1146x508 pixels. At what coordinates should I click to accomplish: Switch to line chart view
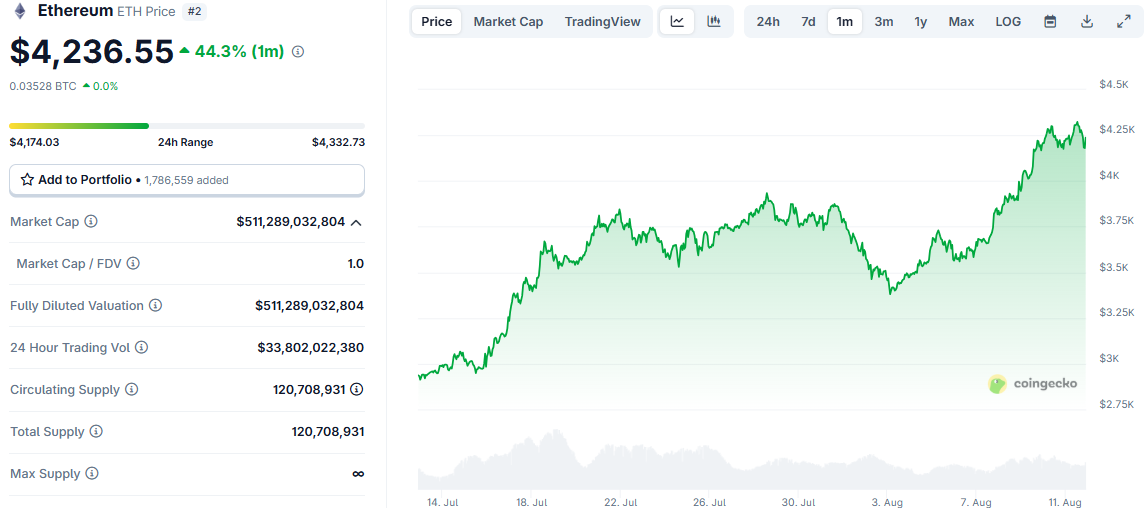pyautogui.click(x=678, y=21)
